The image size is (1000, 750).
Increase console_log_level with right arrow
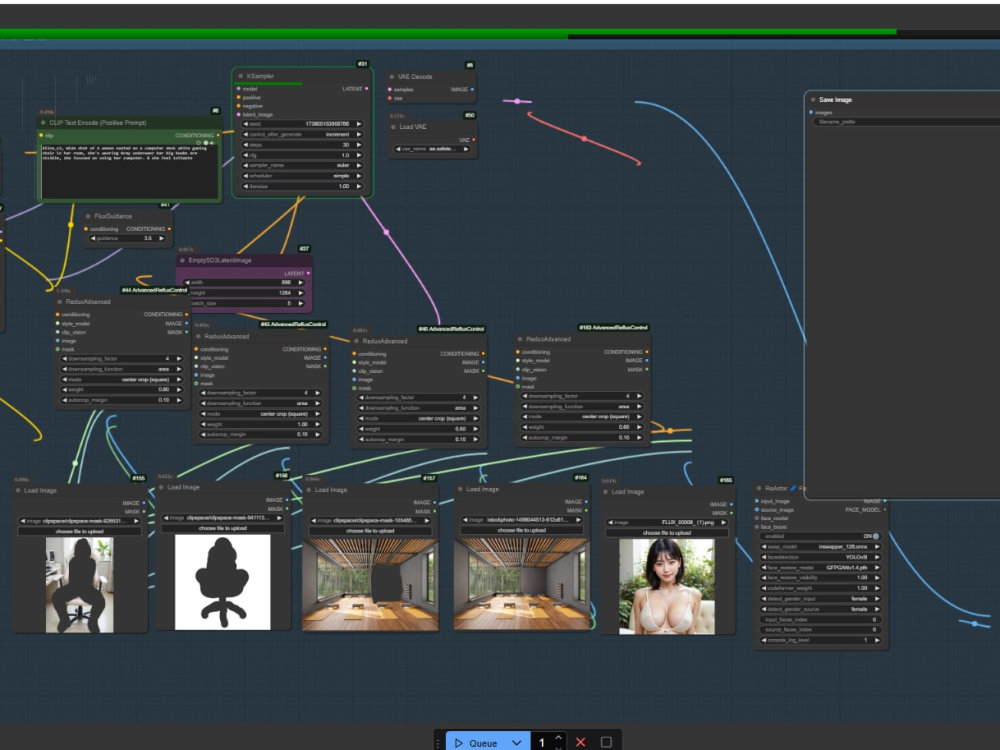[878, 640]
